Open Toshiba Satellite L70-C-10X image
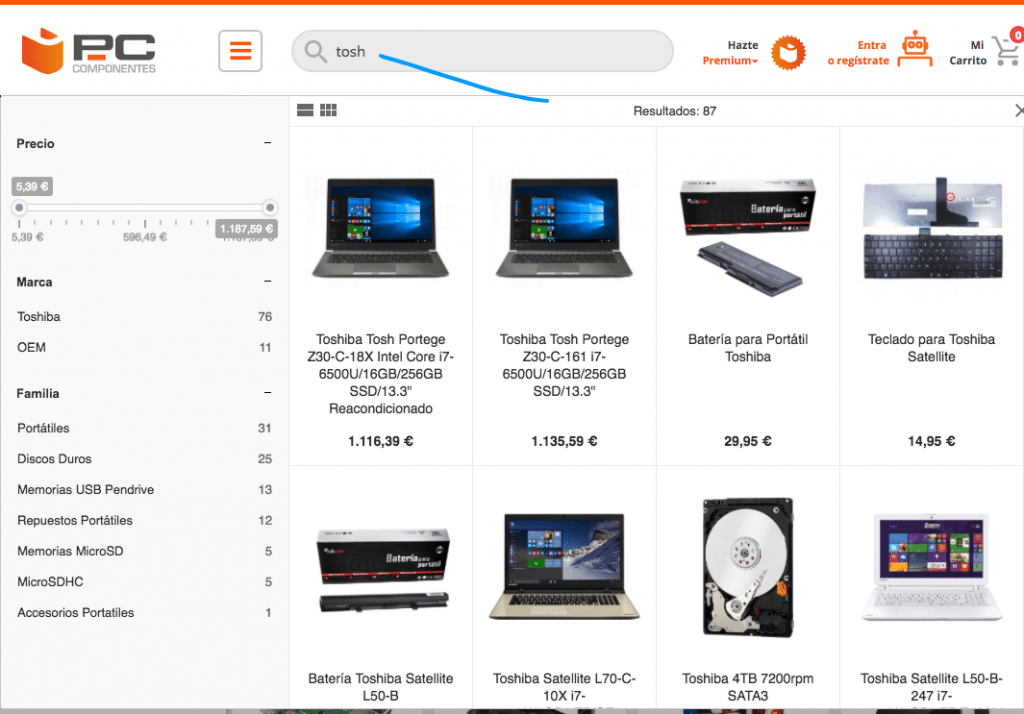This screenshot has height=714, width=1024. click(x=564, y=566)
